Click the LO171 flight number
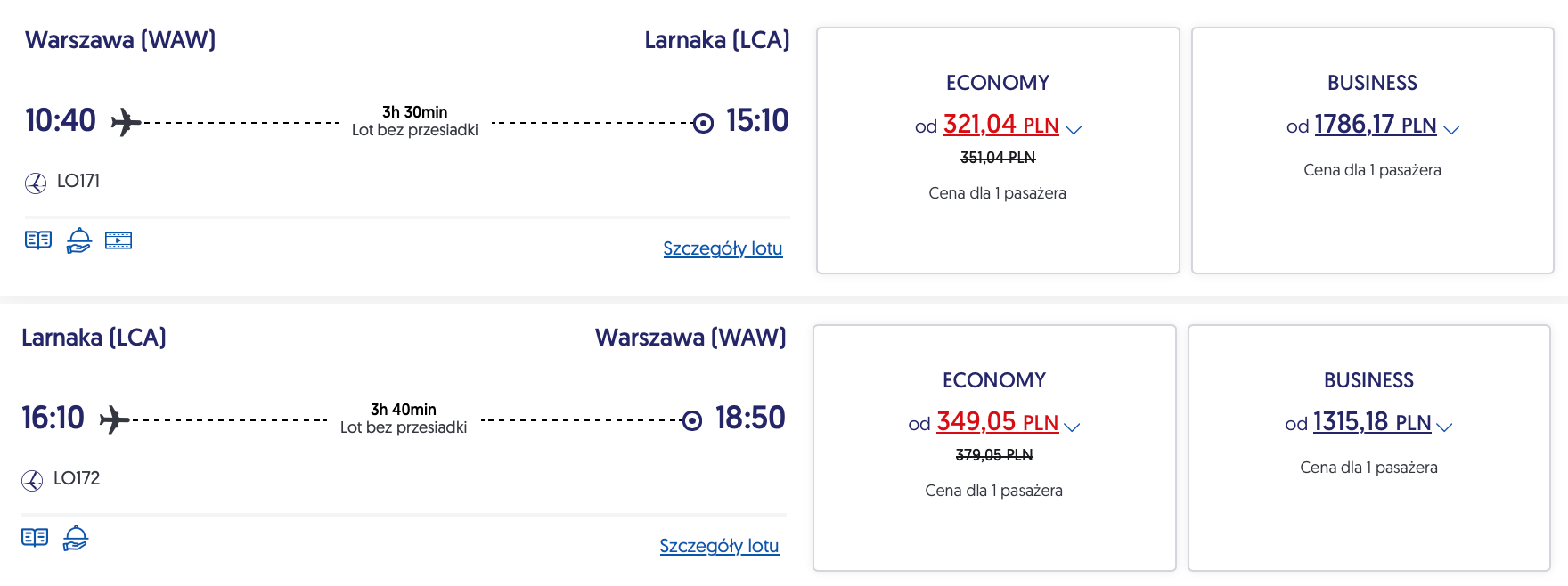Image resolution: width=1568 pixels, height=586 pixels. 78,181
